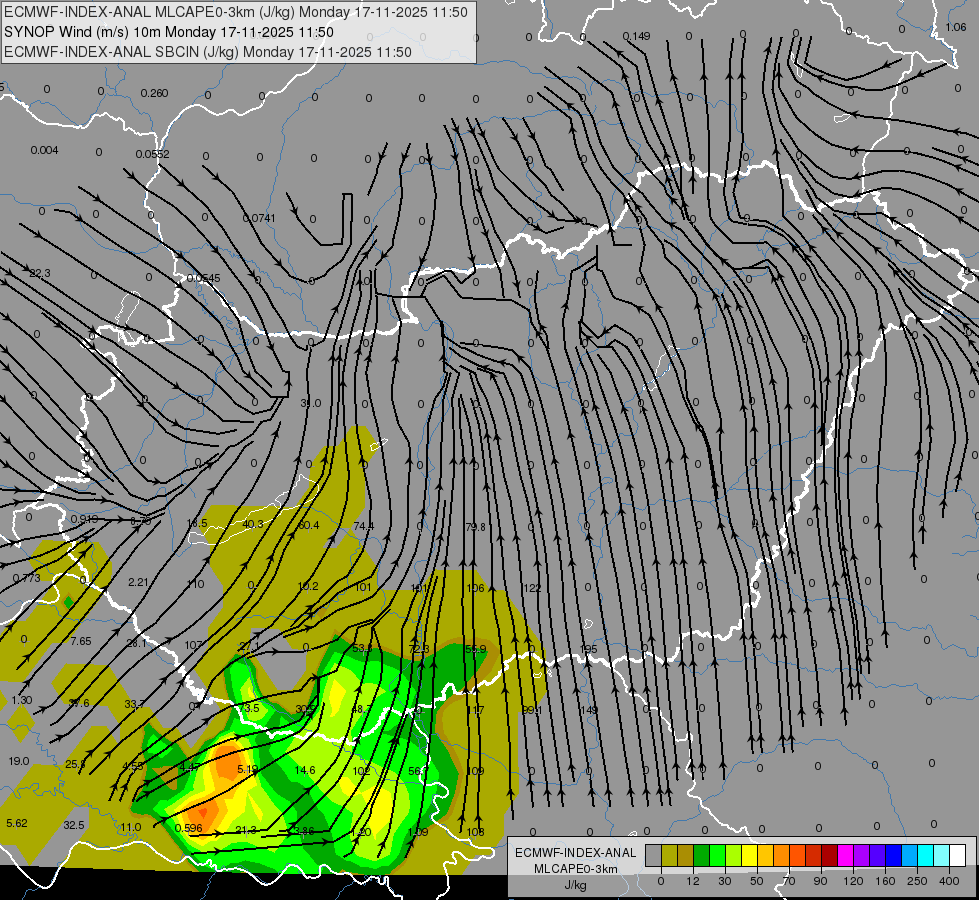Pick the pure blue legend swatch
The width and height of the screenshot is (979, 900).
893,855
